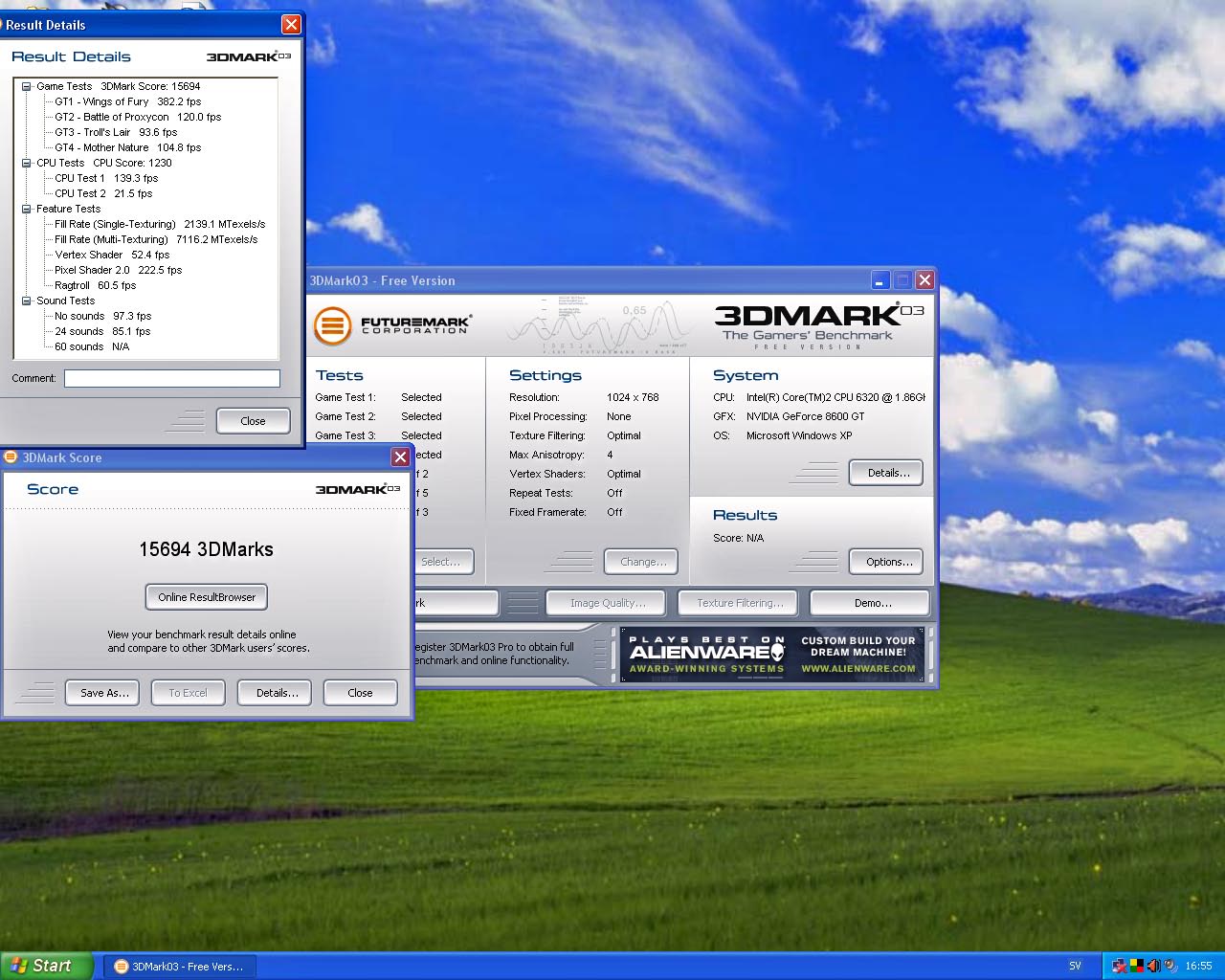Open the volume speaker tray icon
The width and height of the screenshot is (1225, 980).
click(x=1170, y=966)
